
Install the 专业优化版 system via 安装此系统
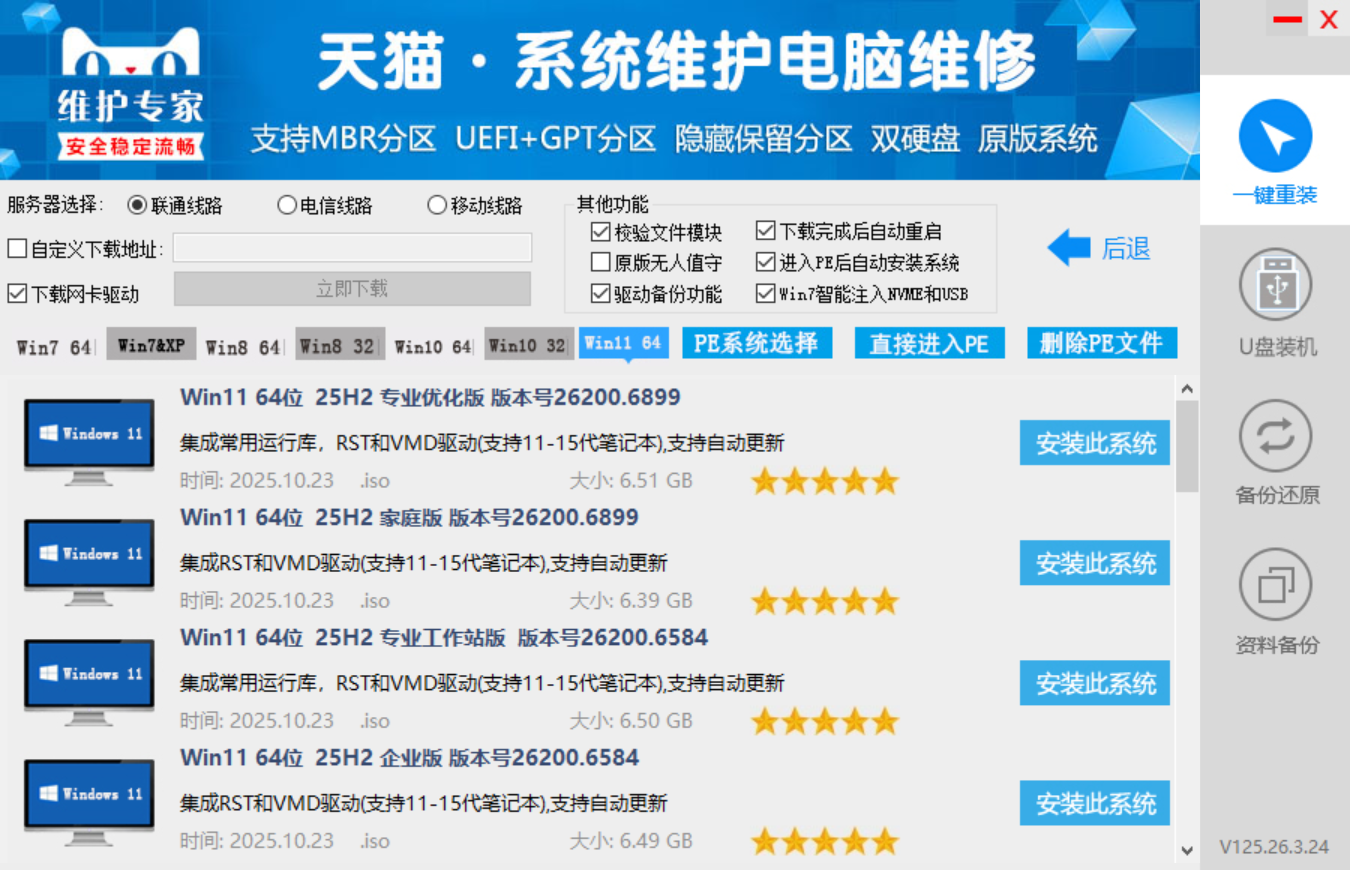tap(1095, 443)
